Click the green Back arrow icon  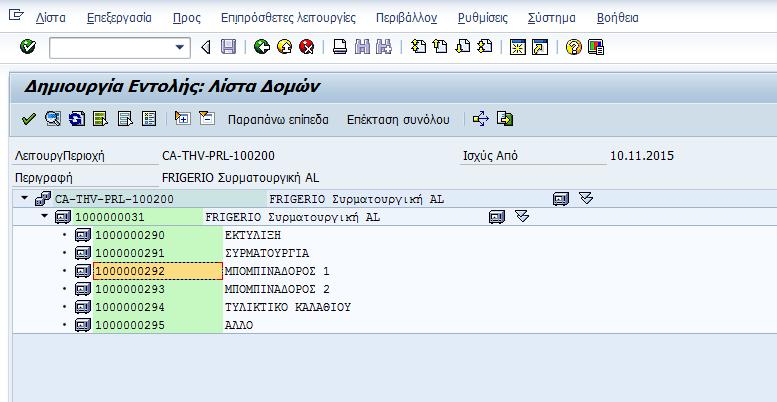(262, 47)
